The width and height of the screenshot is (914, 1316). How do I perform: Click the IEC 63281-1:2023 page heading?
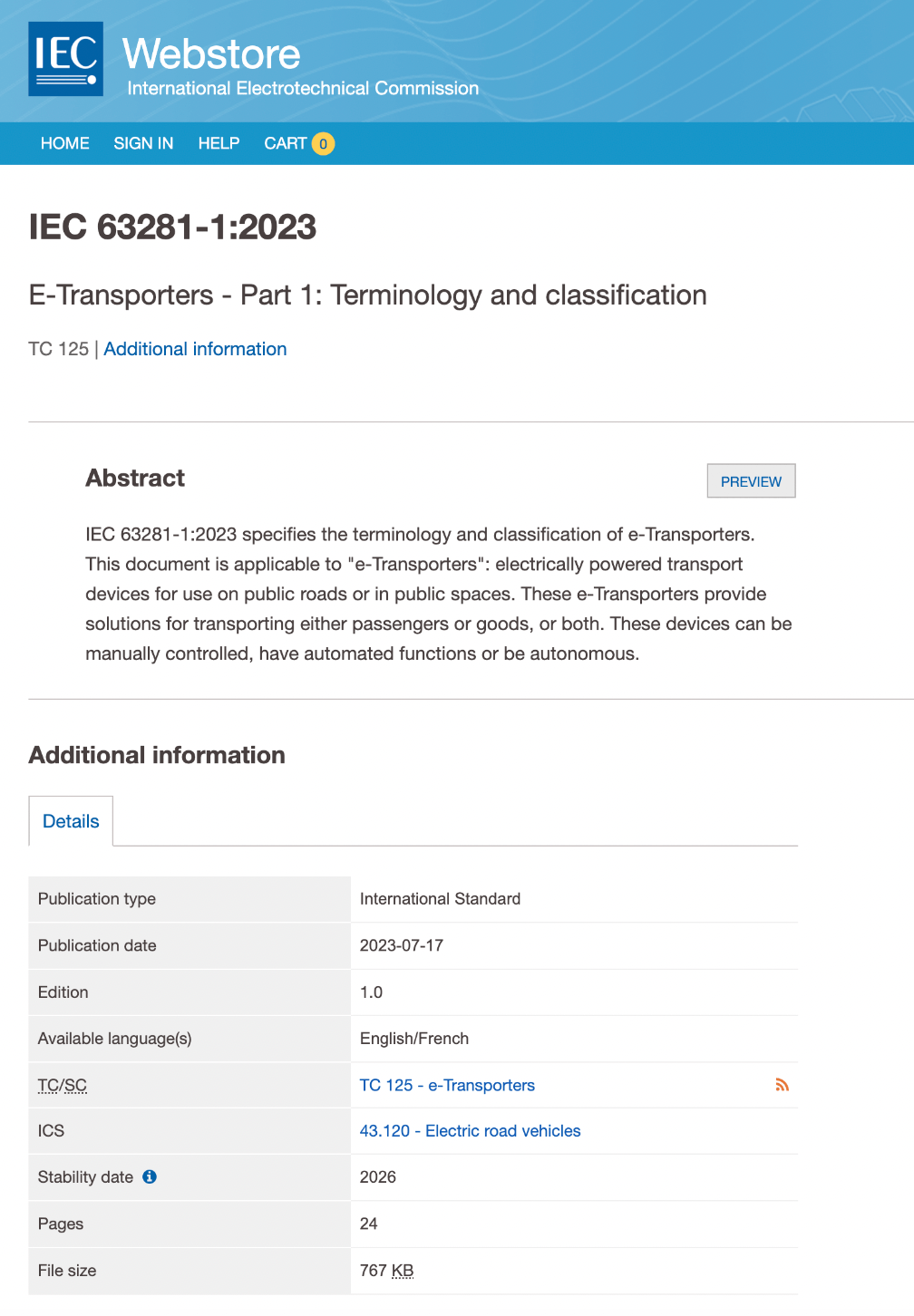point(172,227)
